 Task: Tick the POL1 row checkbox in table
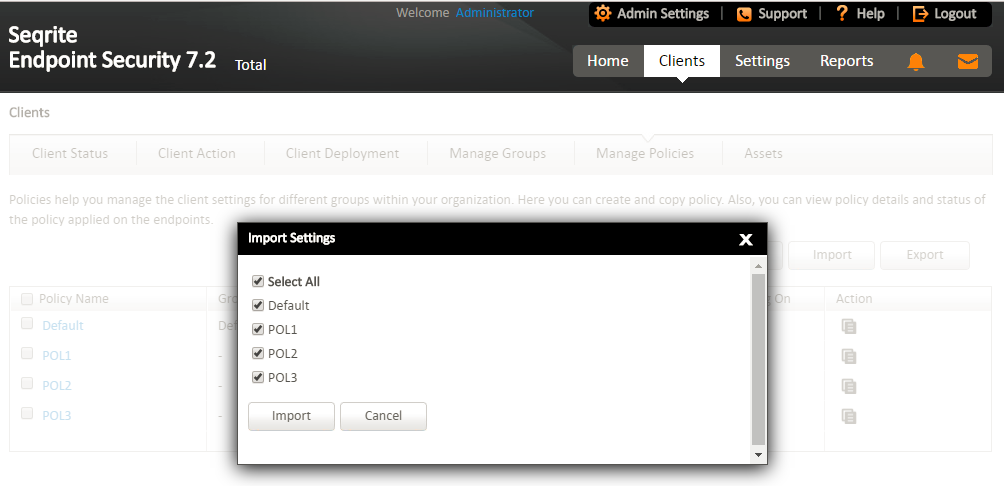click(x=27, y=353)
